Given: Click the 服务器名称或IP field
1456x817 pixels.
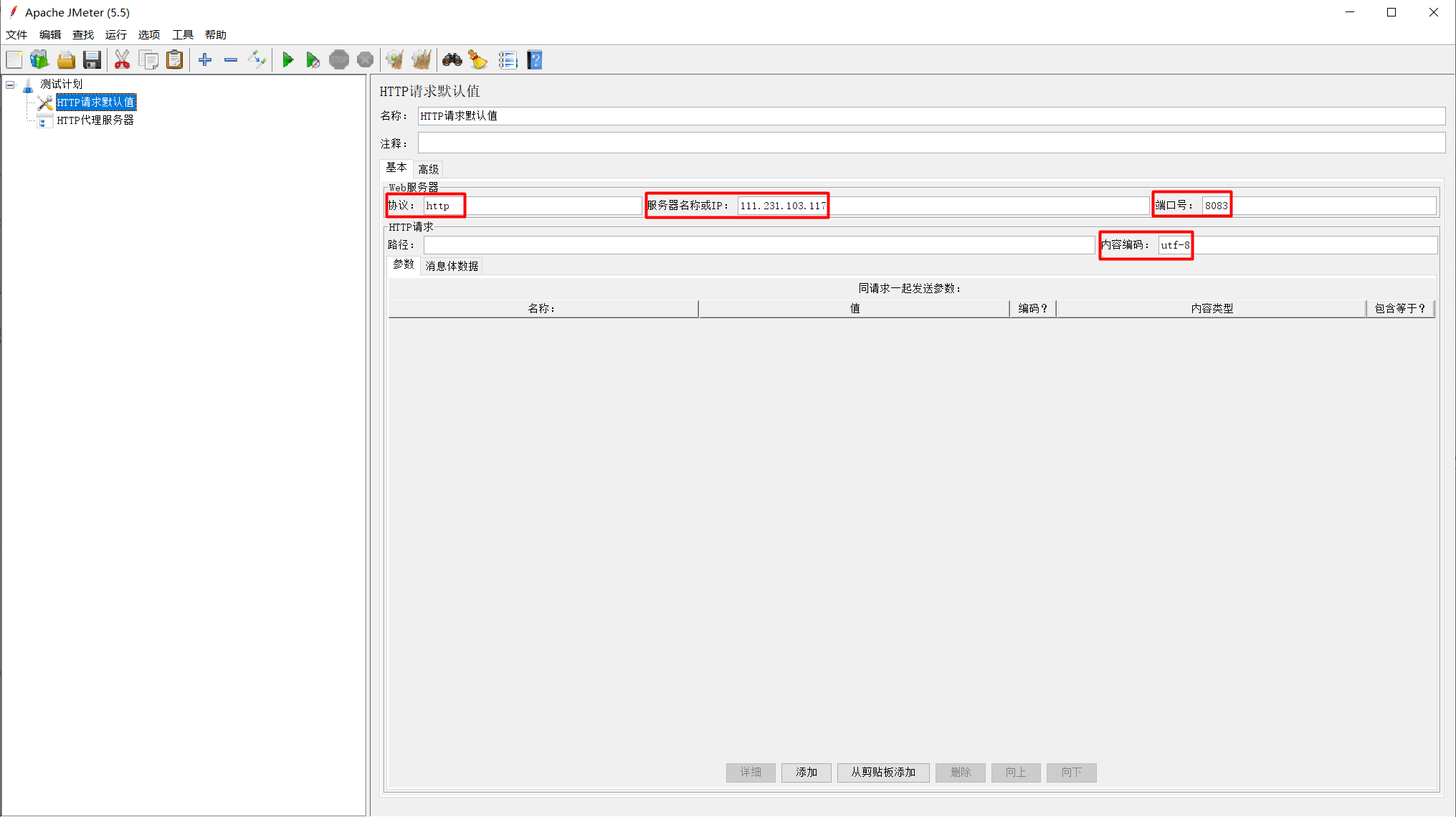Looking at the screenshot, I should tap(943, 206).
